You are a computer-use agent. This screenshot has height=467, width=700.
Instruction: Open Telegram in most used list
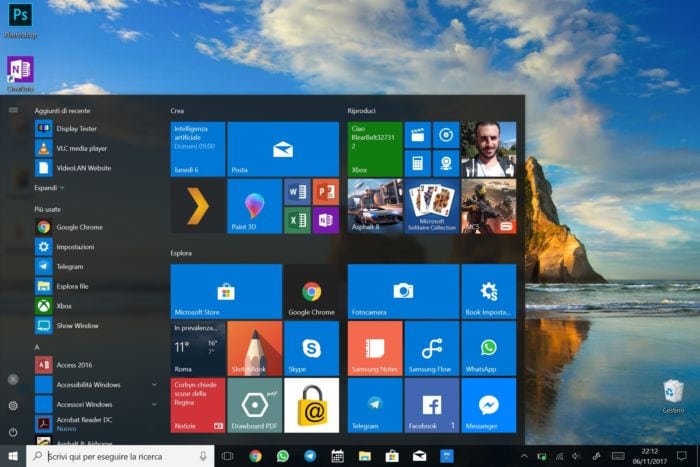point(95,267)
